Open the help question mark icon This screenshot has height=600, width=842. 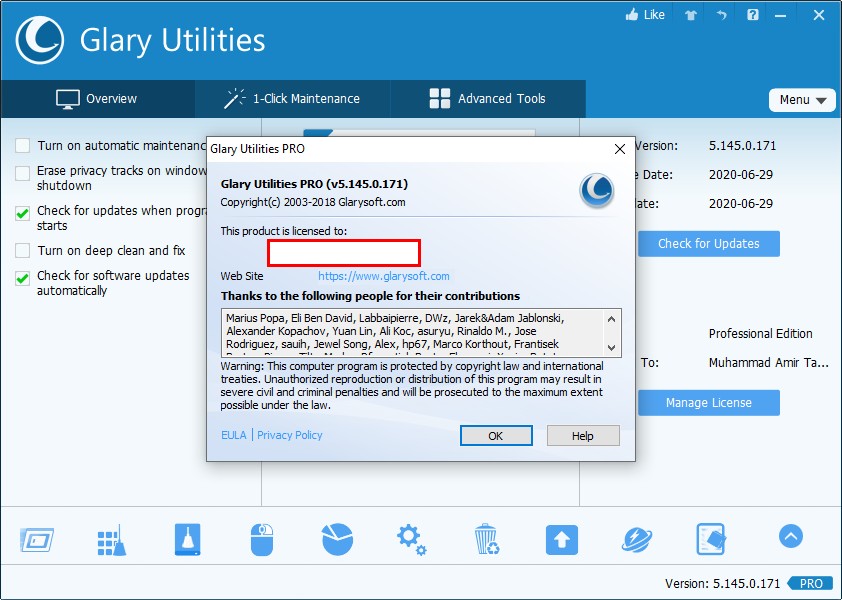[753, 15]
